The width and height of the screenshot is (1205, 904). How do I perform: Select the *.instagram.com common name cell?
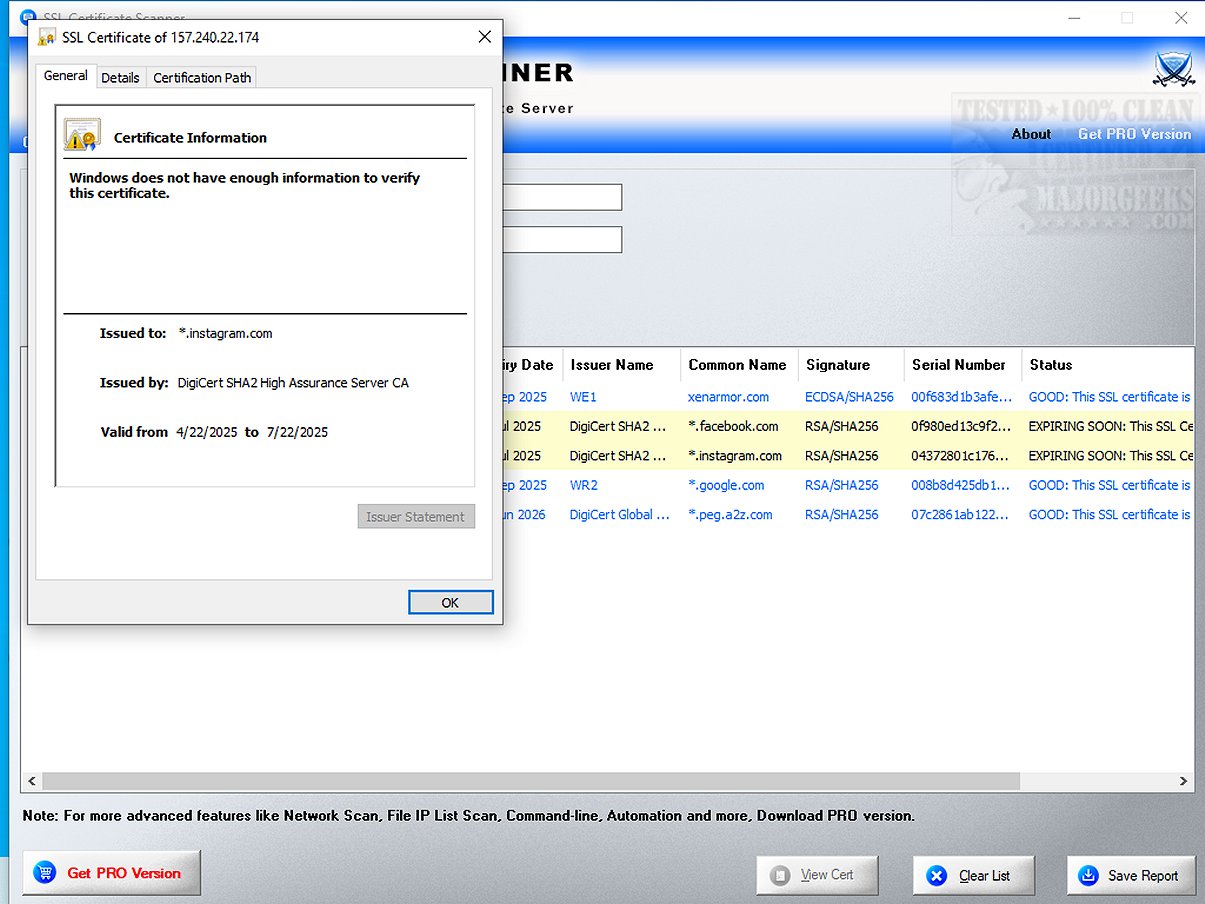point(735,455)
